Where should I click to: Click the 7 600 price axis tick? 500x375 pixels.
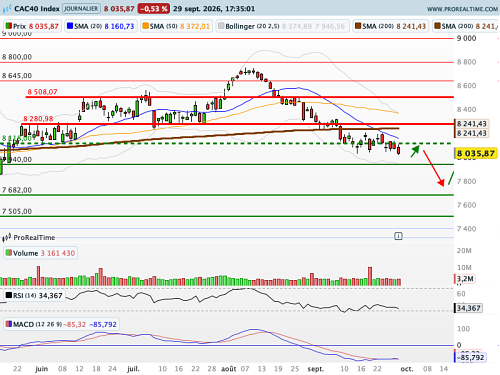point(466,205)
